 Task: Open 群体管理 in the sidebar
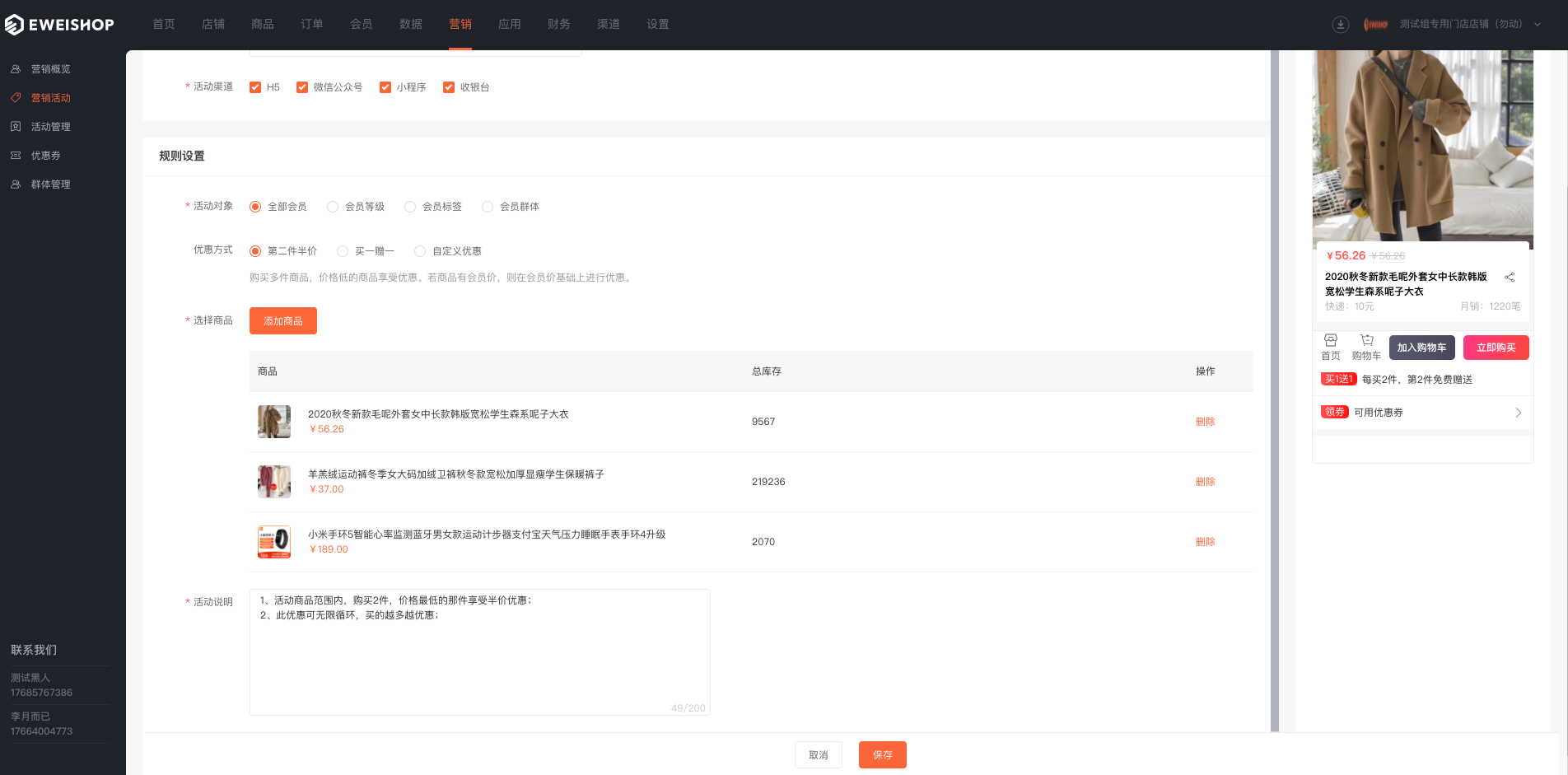[x=51, y=184]
